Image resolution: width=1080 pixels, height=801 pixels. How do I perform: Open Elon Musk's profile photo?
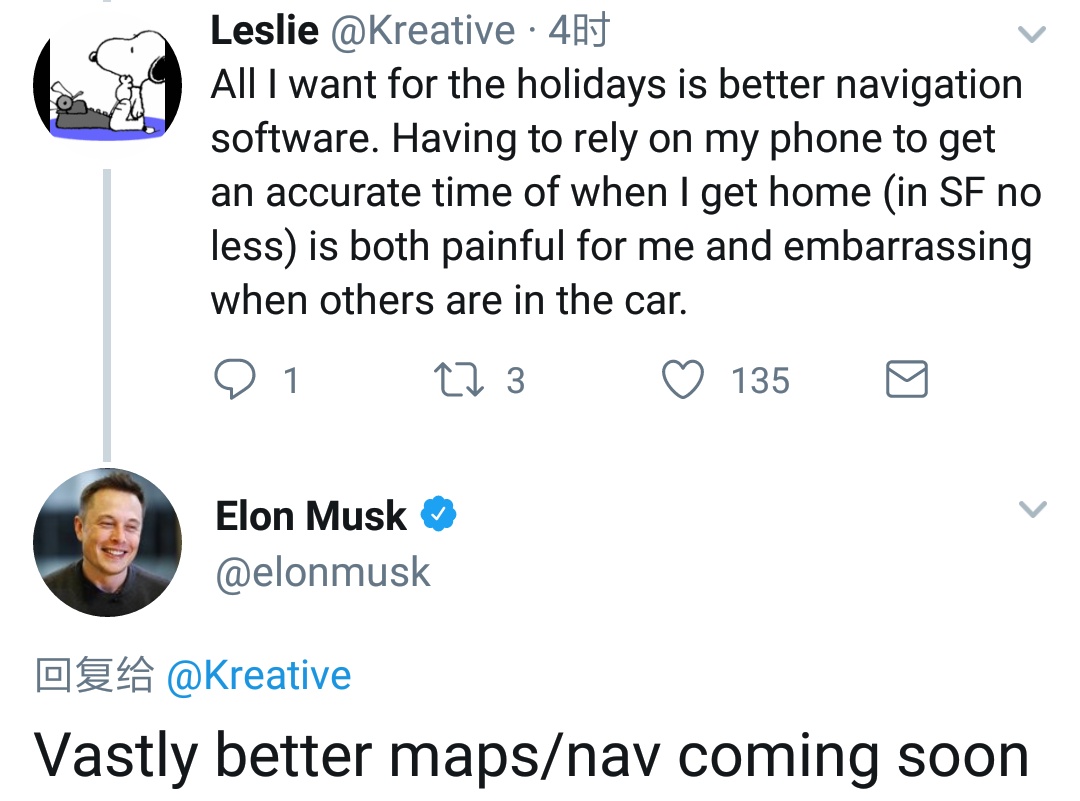(x=107, y=542)
